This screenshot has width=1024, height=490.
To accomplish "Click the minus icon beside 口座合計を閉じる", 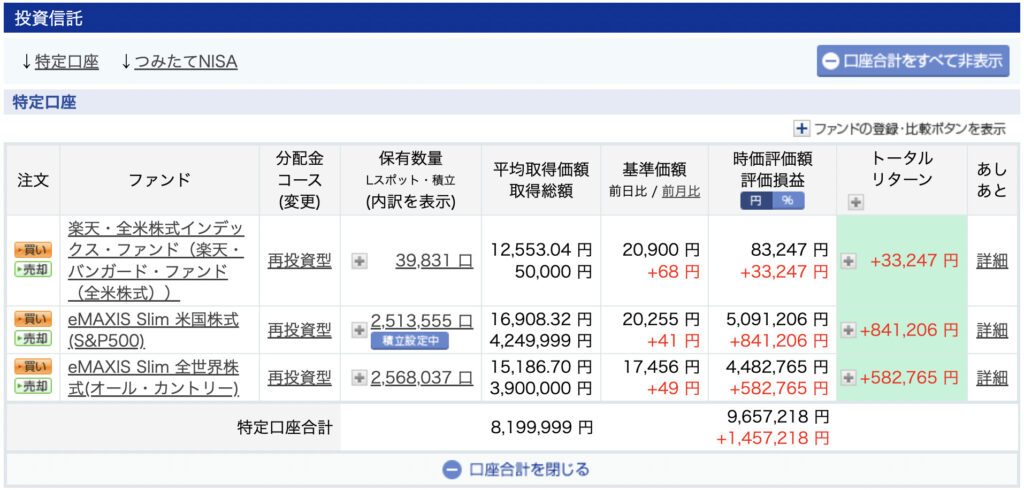I will click(x=451, y=470).
